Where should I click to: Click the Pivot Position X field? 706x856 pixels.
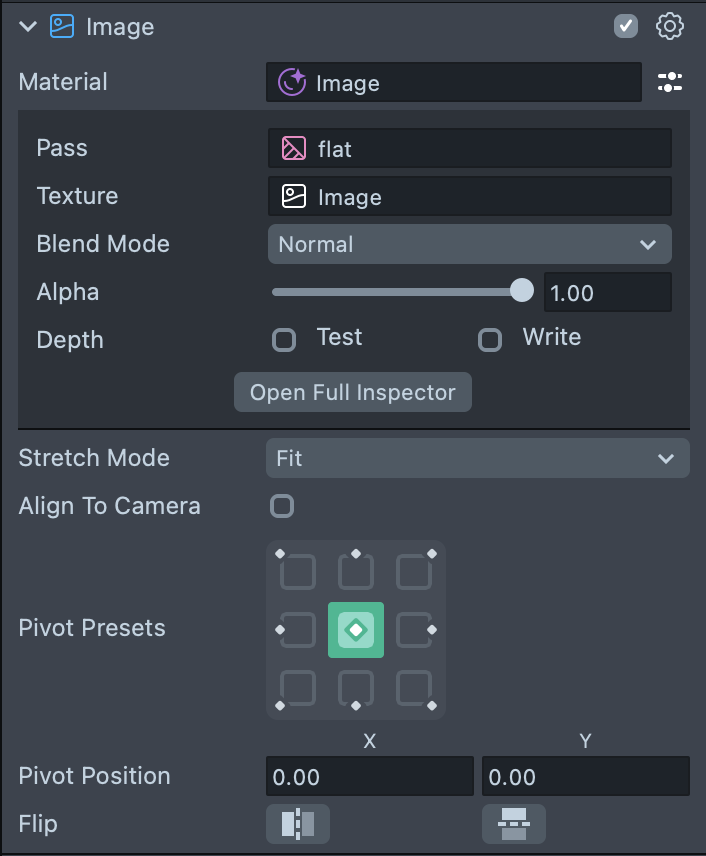(369, 777)
